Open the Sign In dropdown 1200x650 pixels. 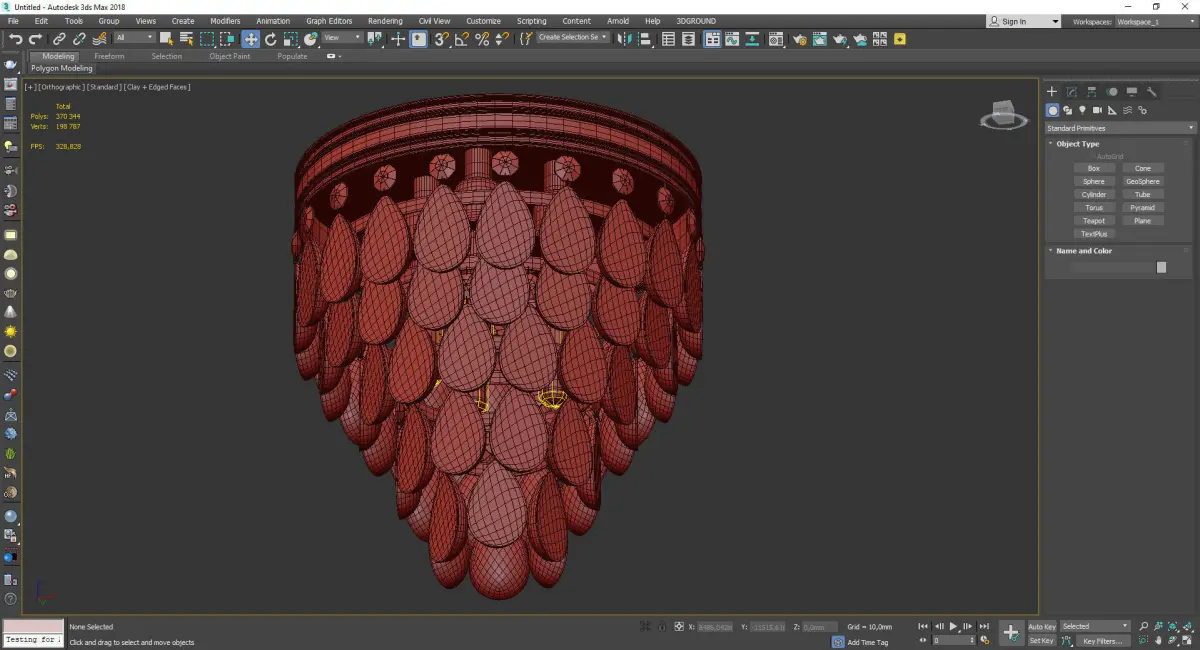click(x=1024, y=21)
